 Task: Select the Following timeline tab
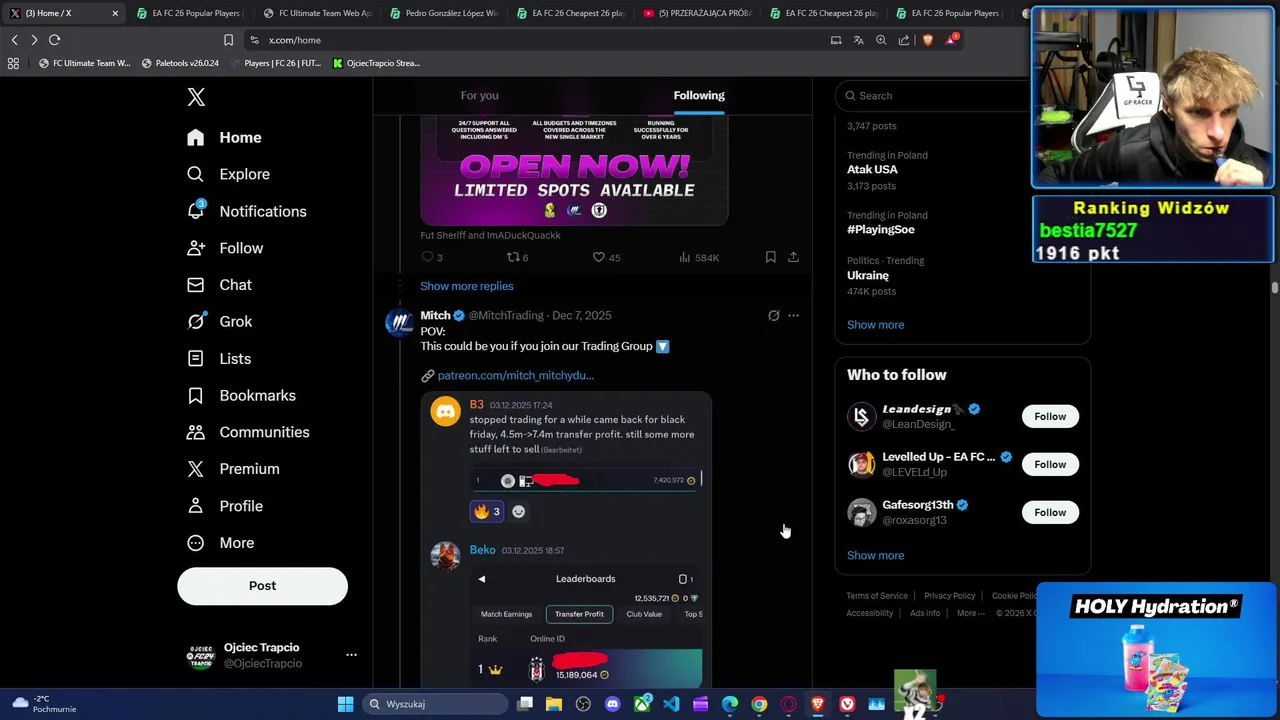coord(699,96)
